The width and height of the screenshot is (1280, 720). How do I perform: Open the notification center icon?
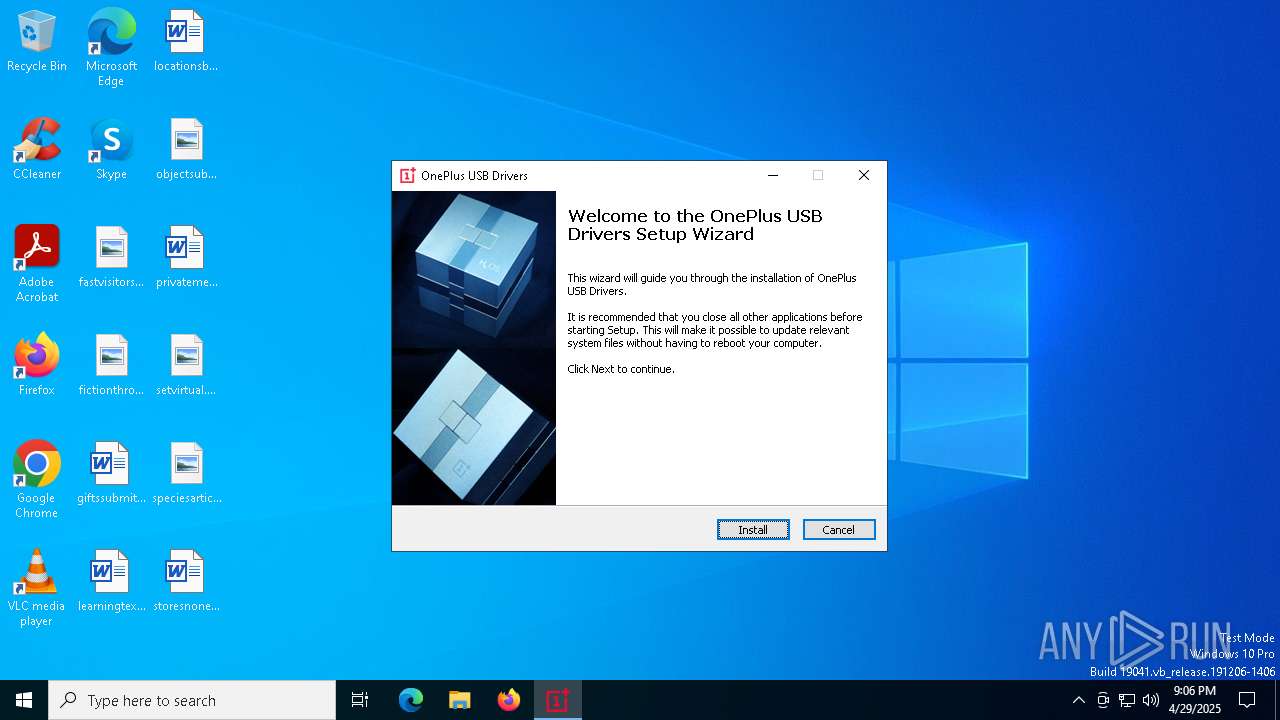(x=1247, y=700)
